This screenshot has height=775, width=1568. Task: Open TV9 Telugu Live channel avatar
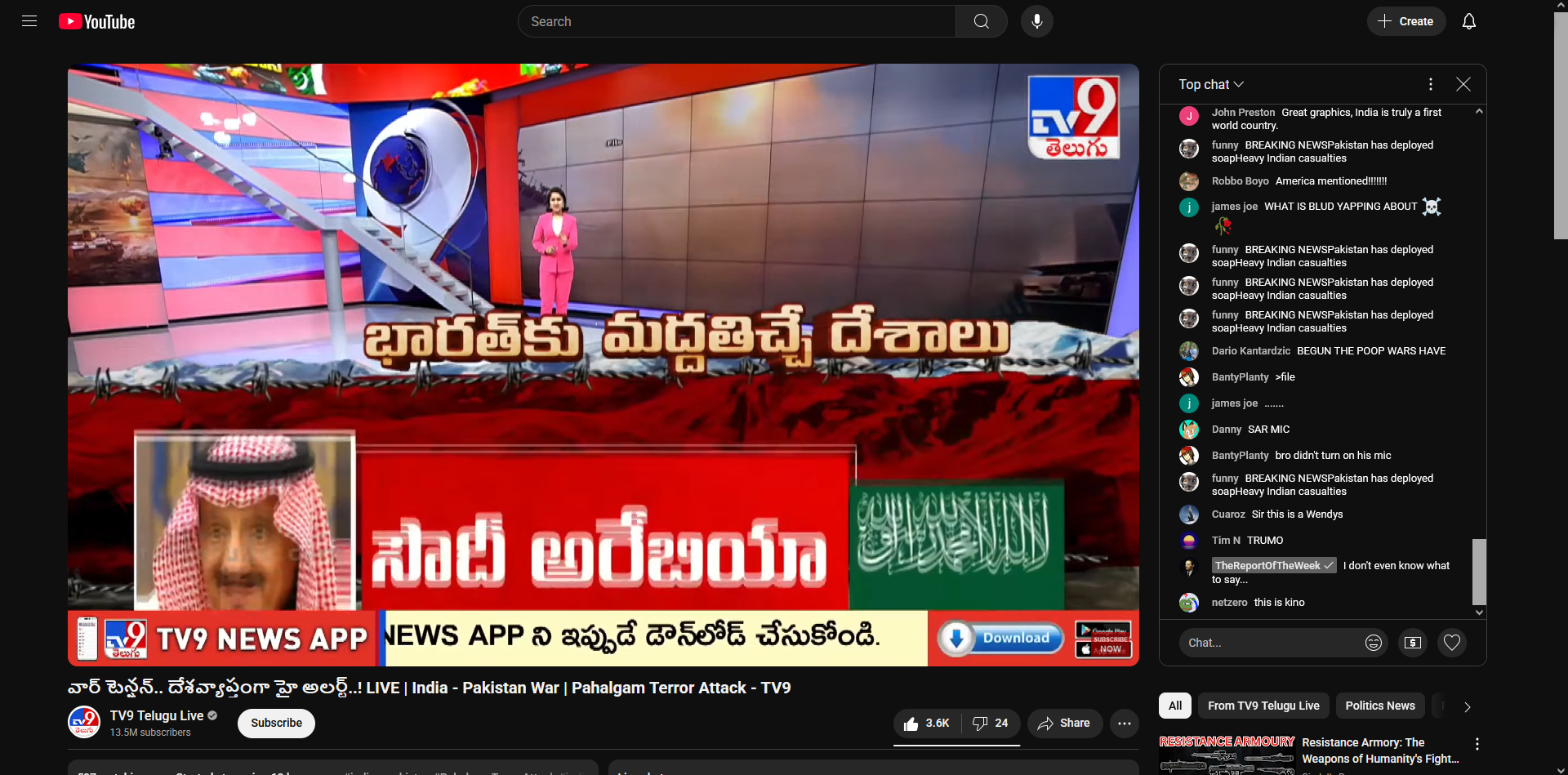84,723
